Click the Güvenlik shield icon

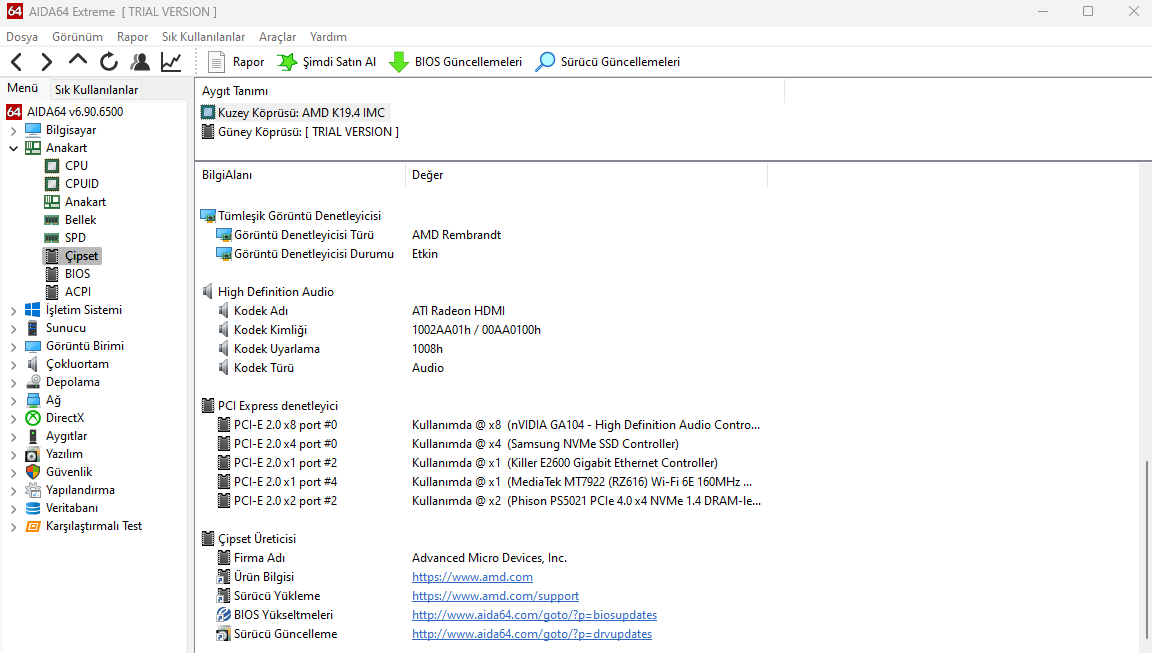click(32, 472)
